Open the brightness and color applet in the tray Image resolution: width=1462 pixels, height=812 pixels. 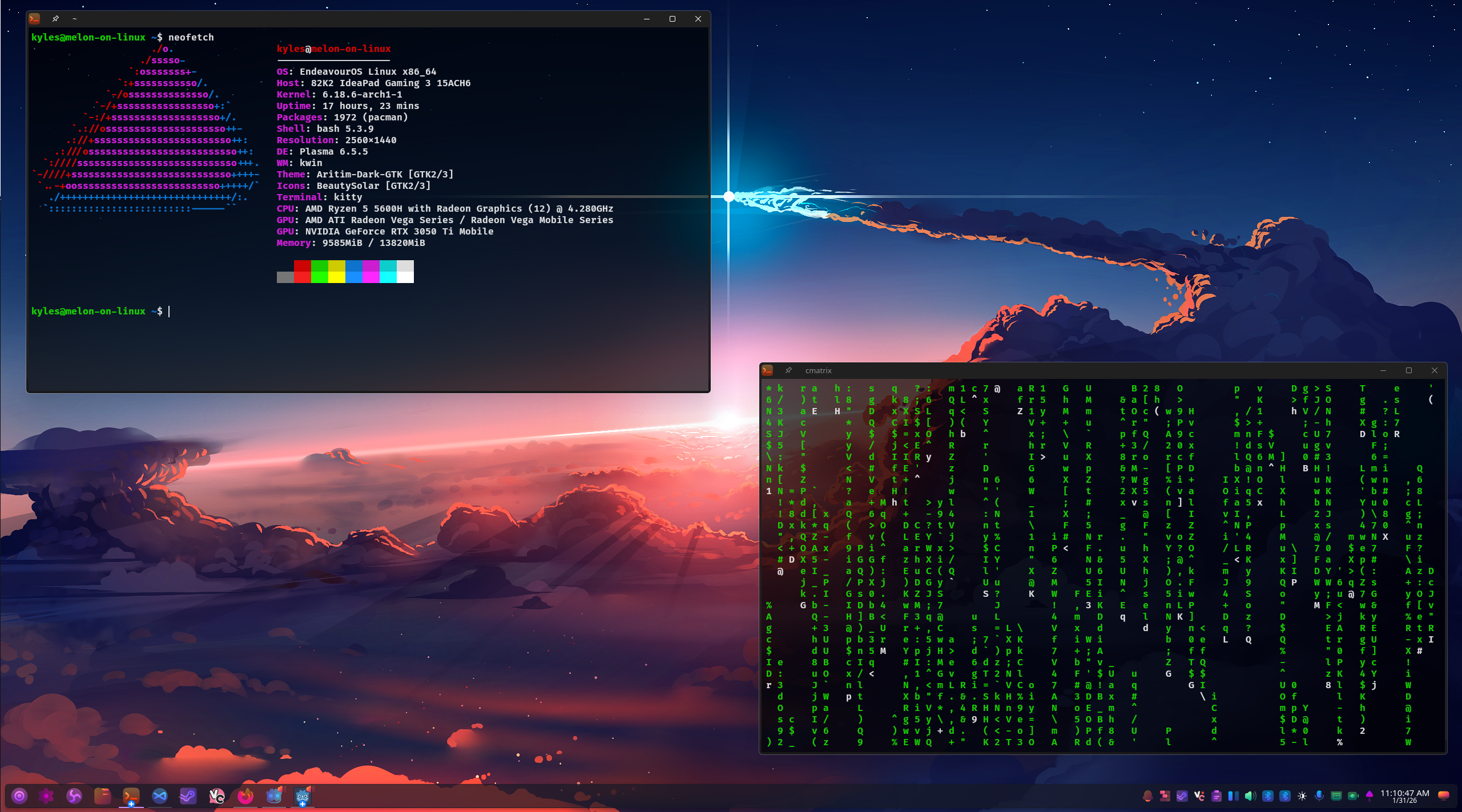tap(1302, 796)
